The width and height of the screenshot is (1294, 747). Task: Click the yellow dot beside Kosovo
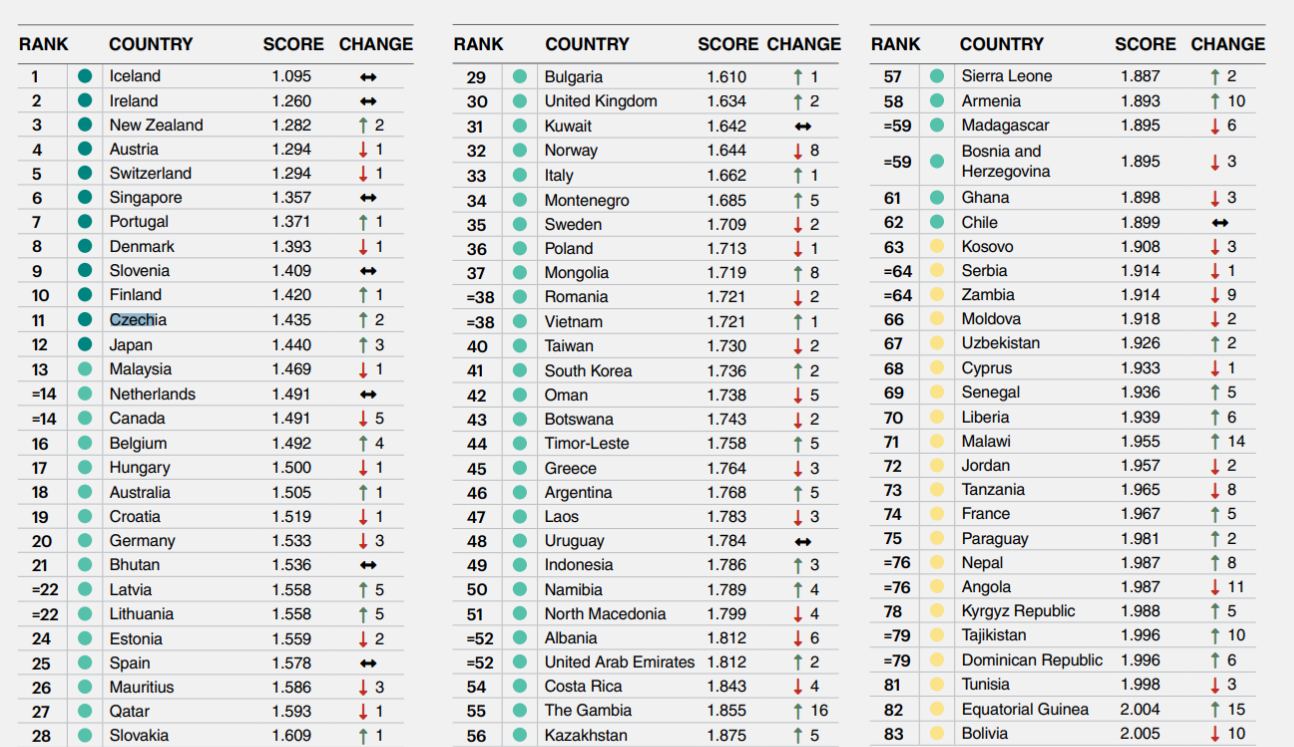[x=937, y=247]
